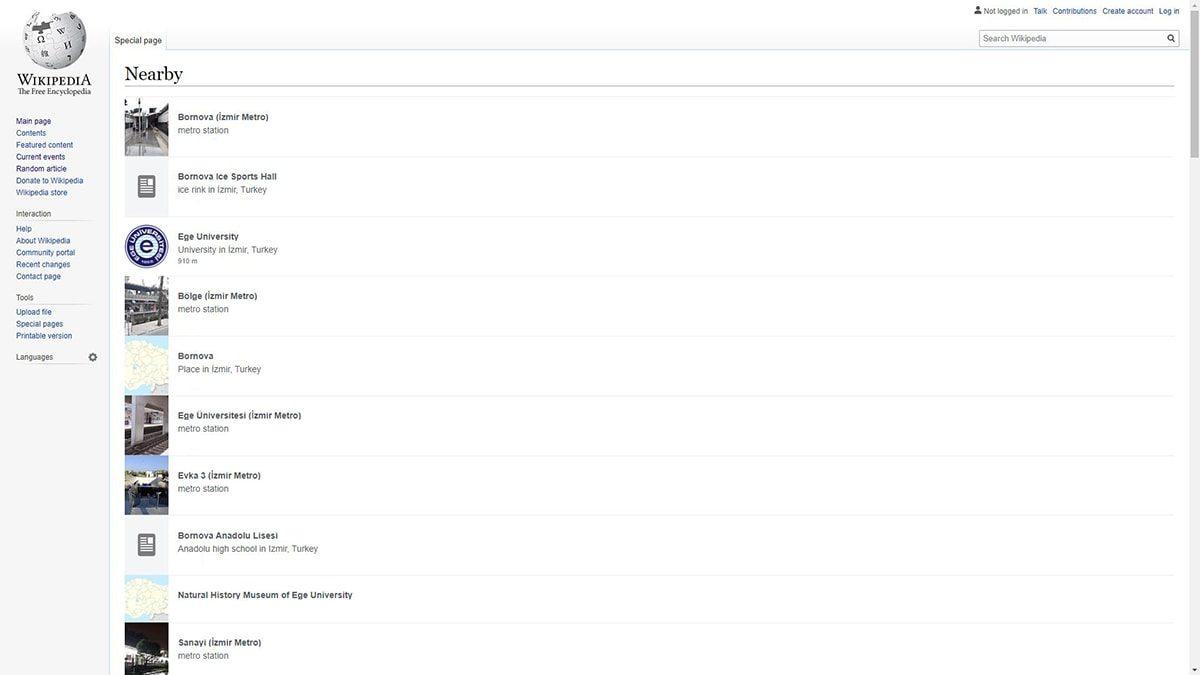Viewport: 1200px width, 675px height.
Task: Click the Bornova Ice Sports Hall placeholder icon
Action: [146, 187]
